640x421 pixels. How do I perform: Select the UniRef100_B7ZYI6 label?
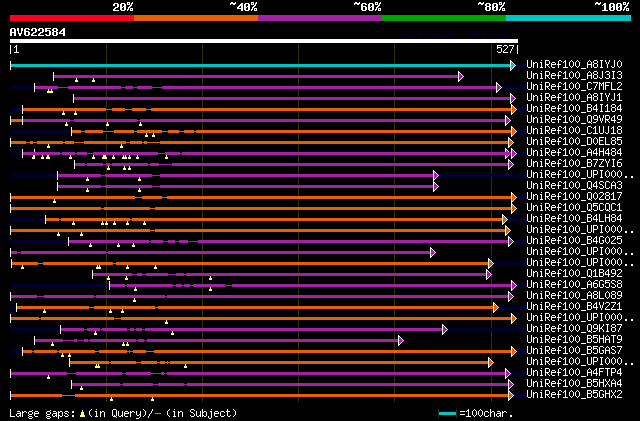pos(574,163)
